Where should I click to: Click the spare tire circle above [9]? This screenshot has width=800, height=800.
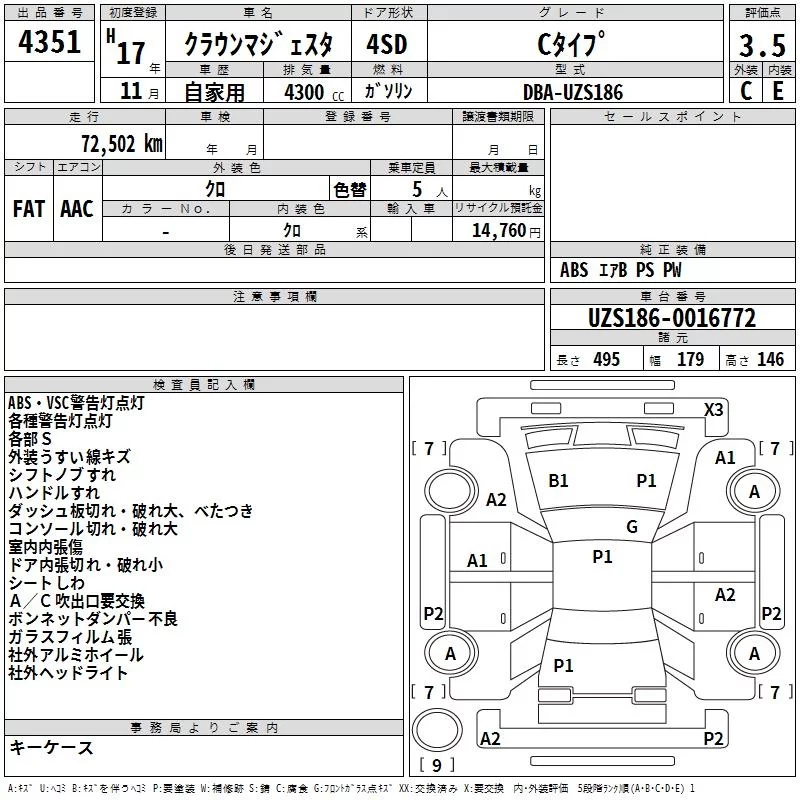coord(437,730)
